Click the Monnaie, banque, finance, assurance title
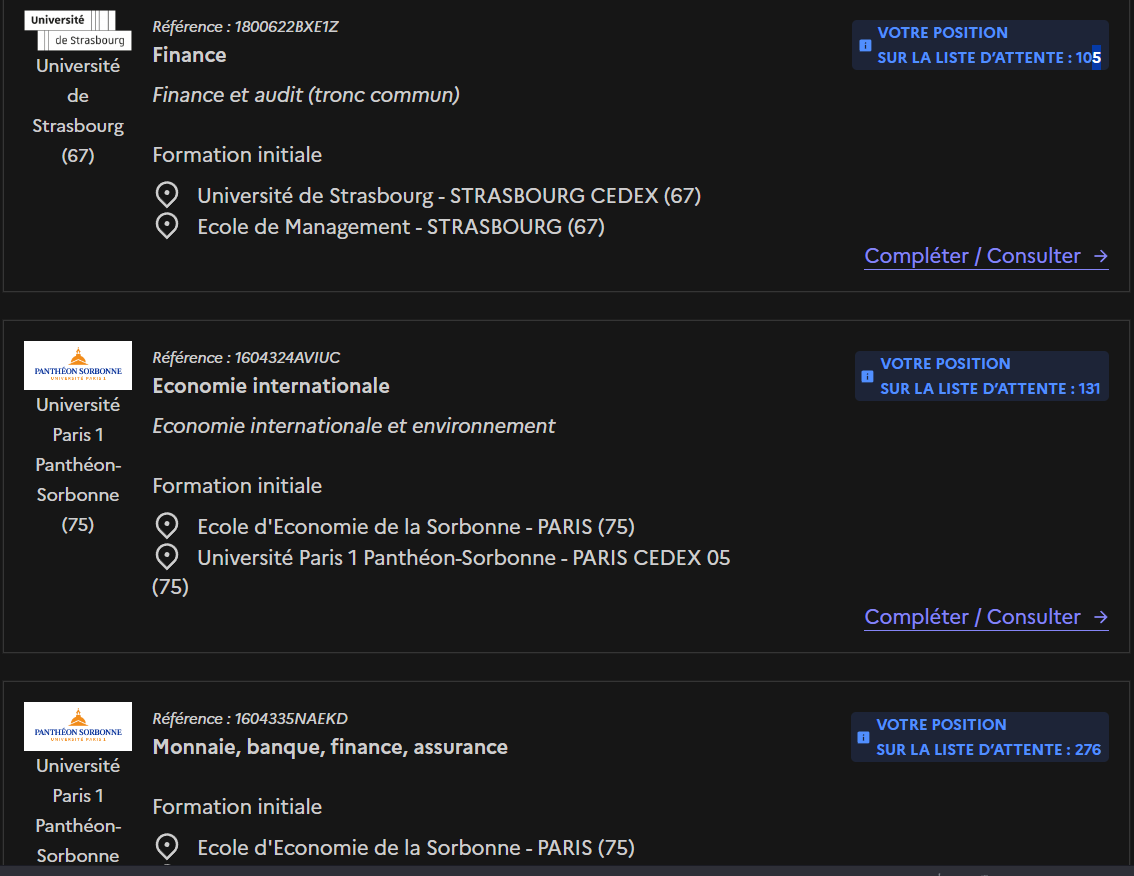This screenshot has width=1134, height=876. pyautogui.click(x=331, y=747)
